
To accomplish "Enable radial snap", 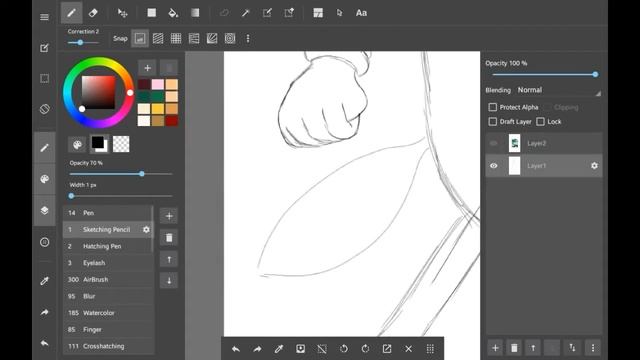I will [212, 39].
